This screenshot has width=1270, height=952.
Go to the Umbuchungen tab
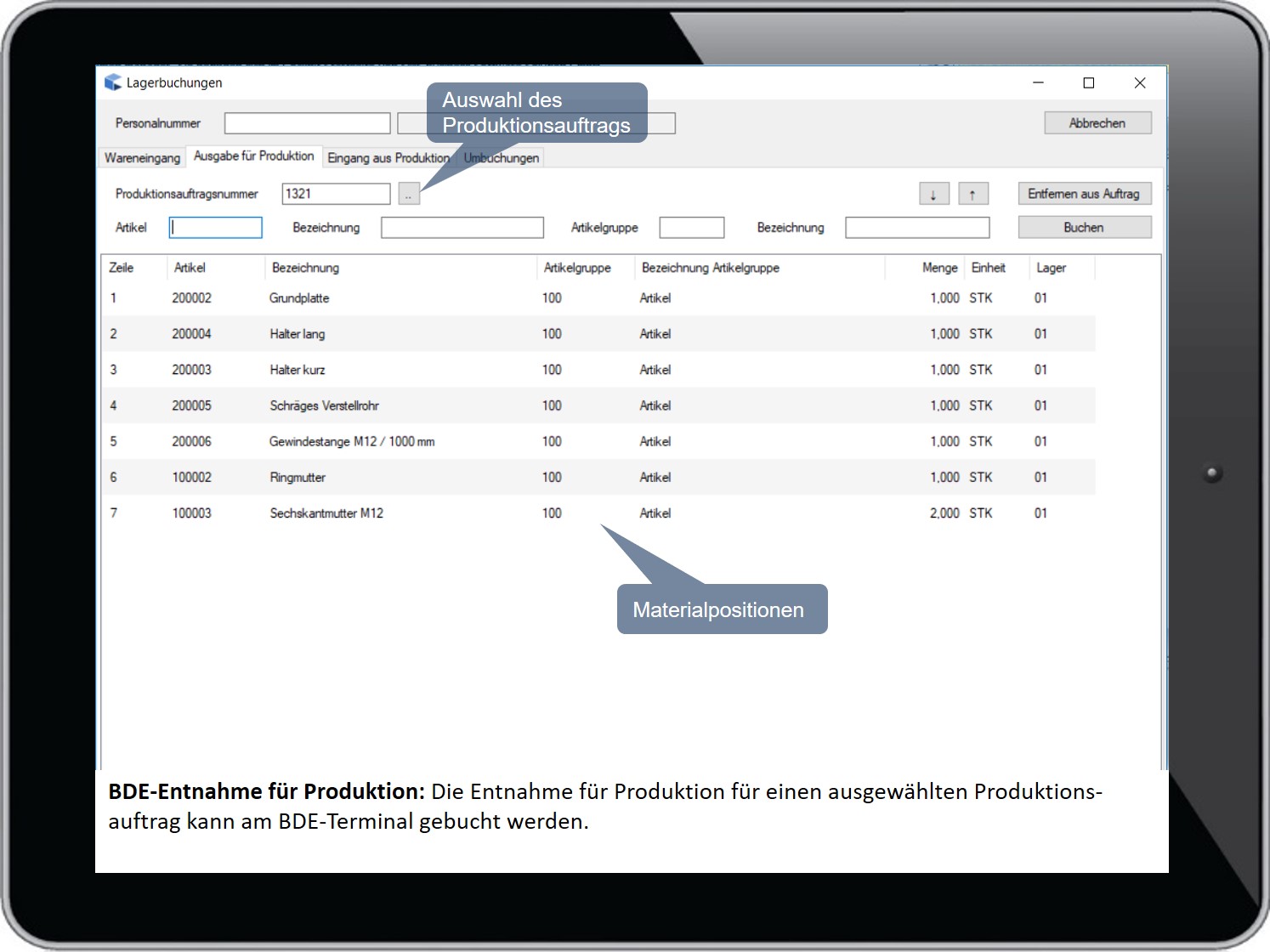502,158
